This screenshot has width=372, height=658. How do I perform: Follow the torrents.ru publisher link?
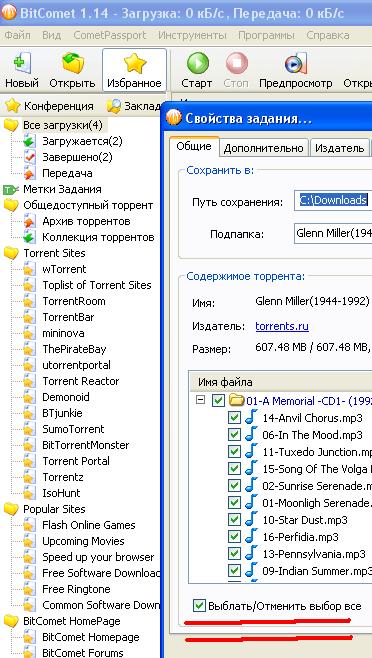[x=282, y=326]
